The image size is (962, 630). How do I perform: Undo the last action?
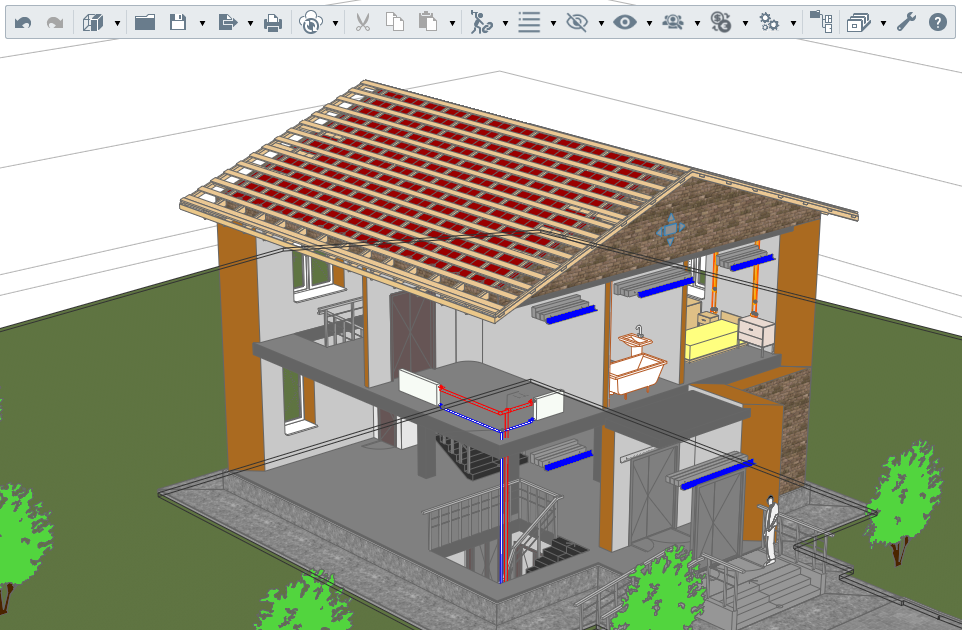[x=23, y=23]
